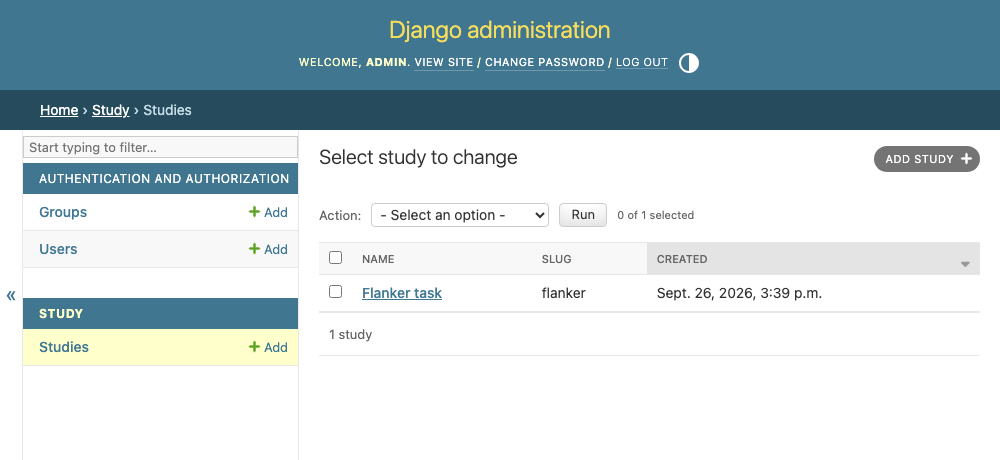Go to Home in breadcrumb

click(x=59, y=110)
